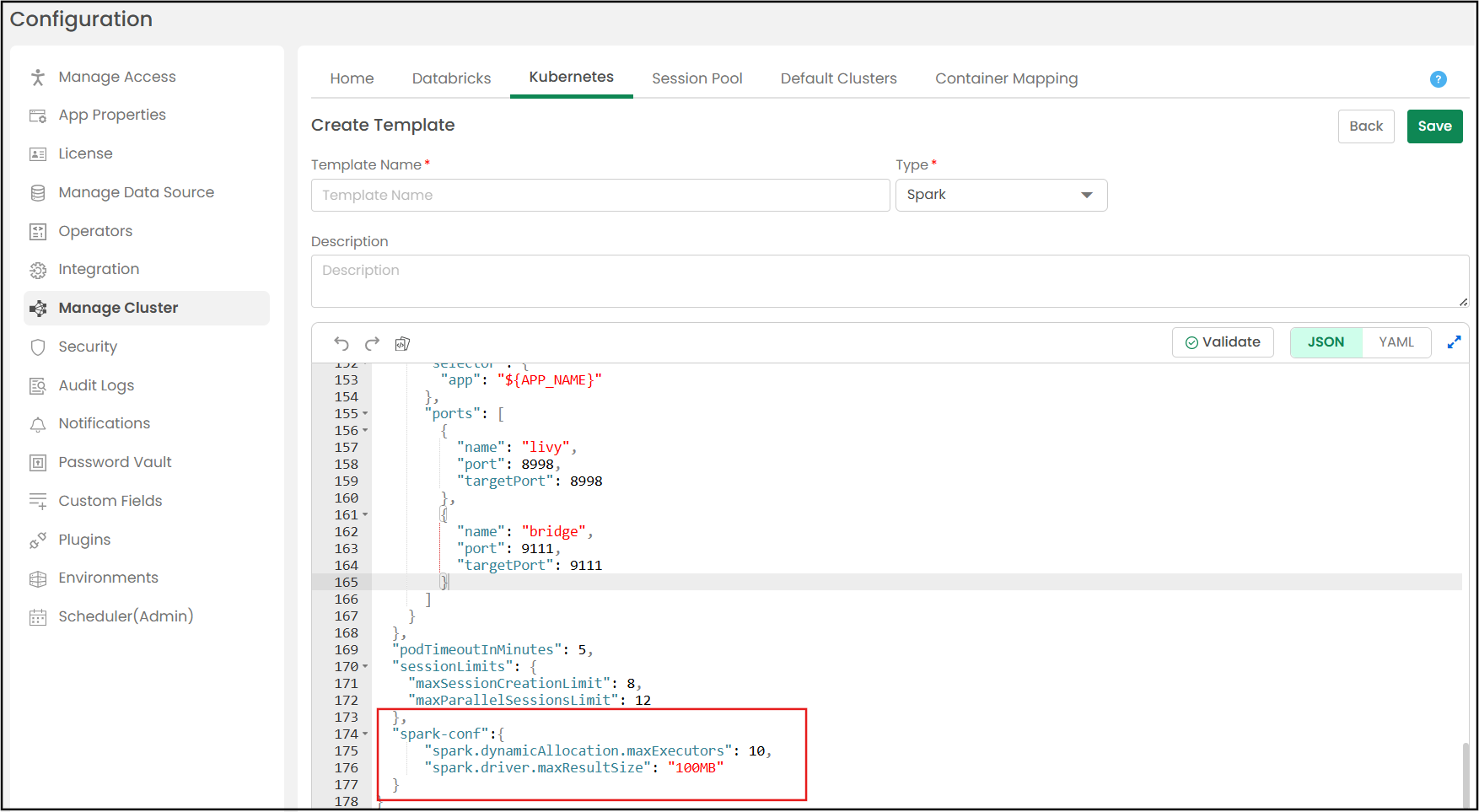Open the Session Pool tab
This screenshot has height=812, width=1479.
696,78
